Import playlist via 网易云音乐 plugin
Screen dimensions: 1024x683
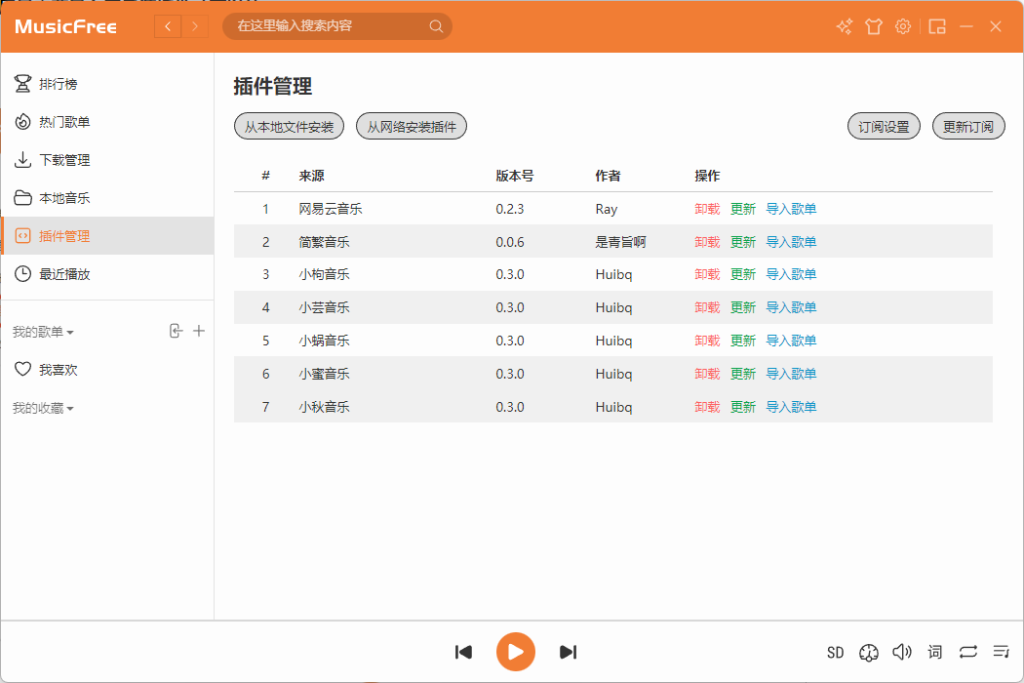[x=791, y=209]
